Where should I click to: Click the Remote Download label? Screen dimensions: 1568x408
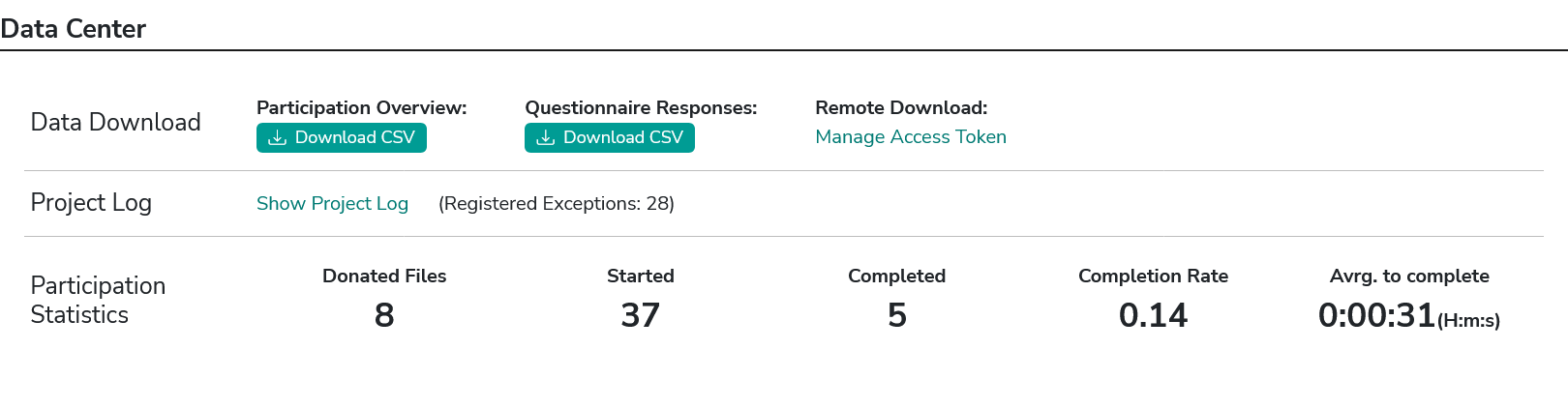(x=901, y=108)
